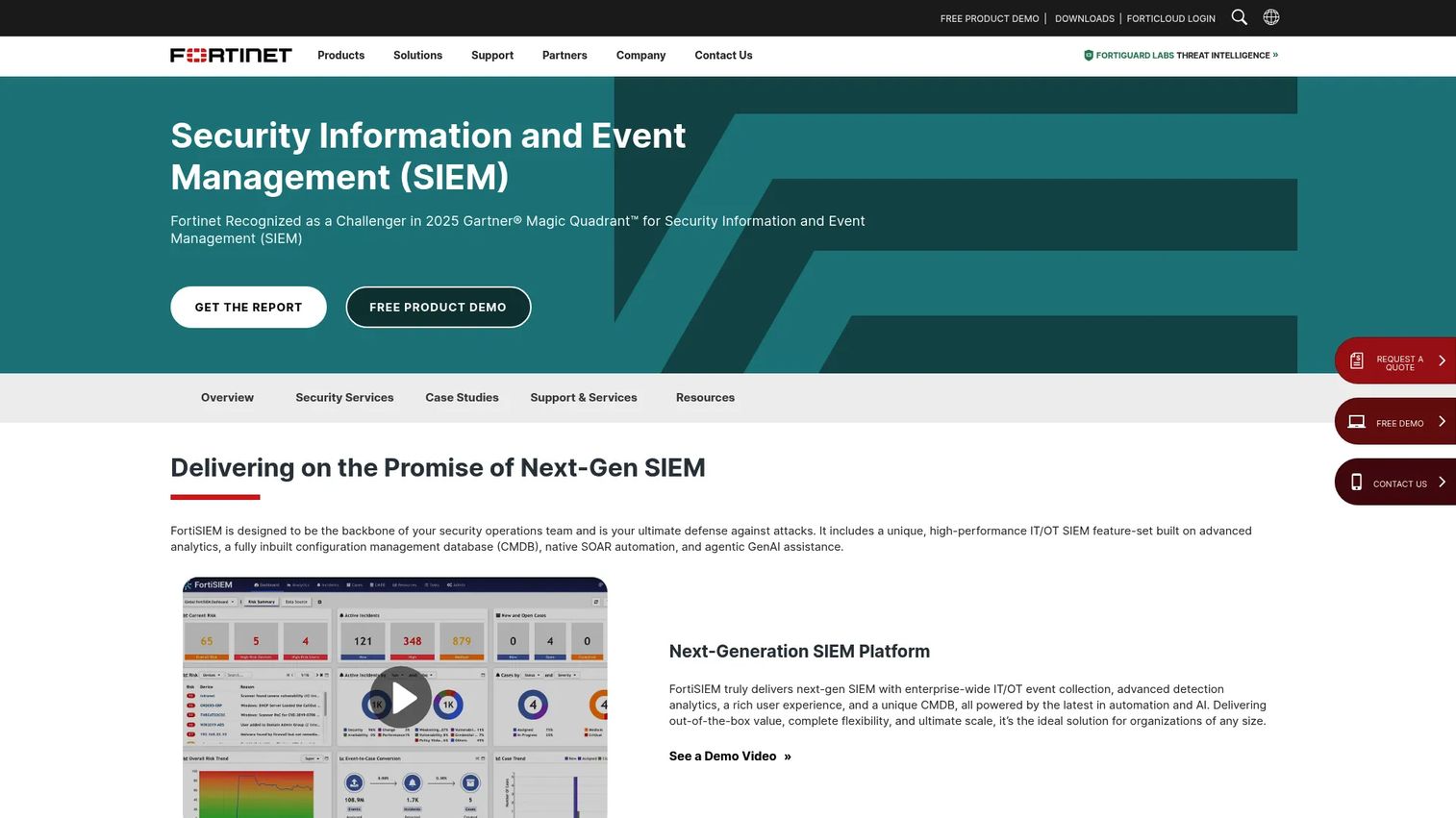Viewport: 1456px width, 818px height.
Task: Open the Company menu
Action: coord(640,56)
